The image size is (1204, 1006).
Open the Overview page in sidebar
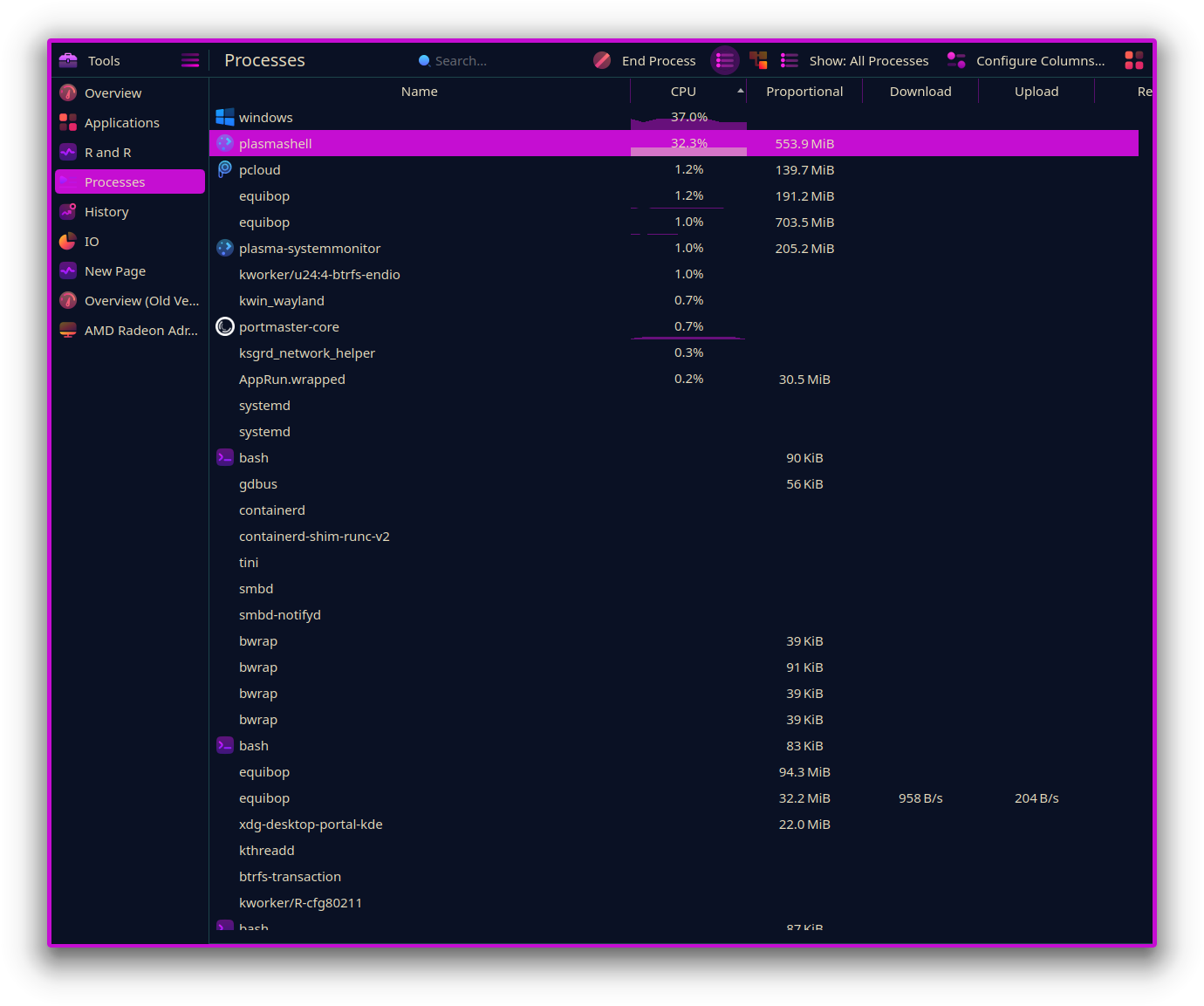[113, 93]
